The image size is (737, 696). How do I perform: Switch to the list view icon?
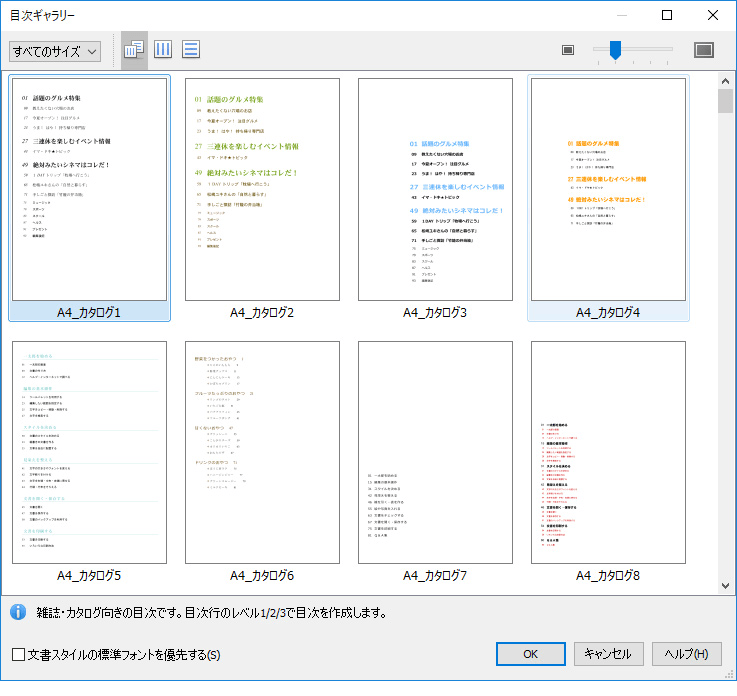coord(191,50)
